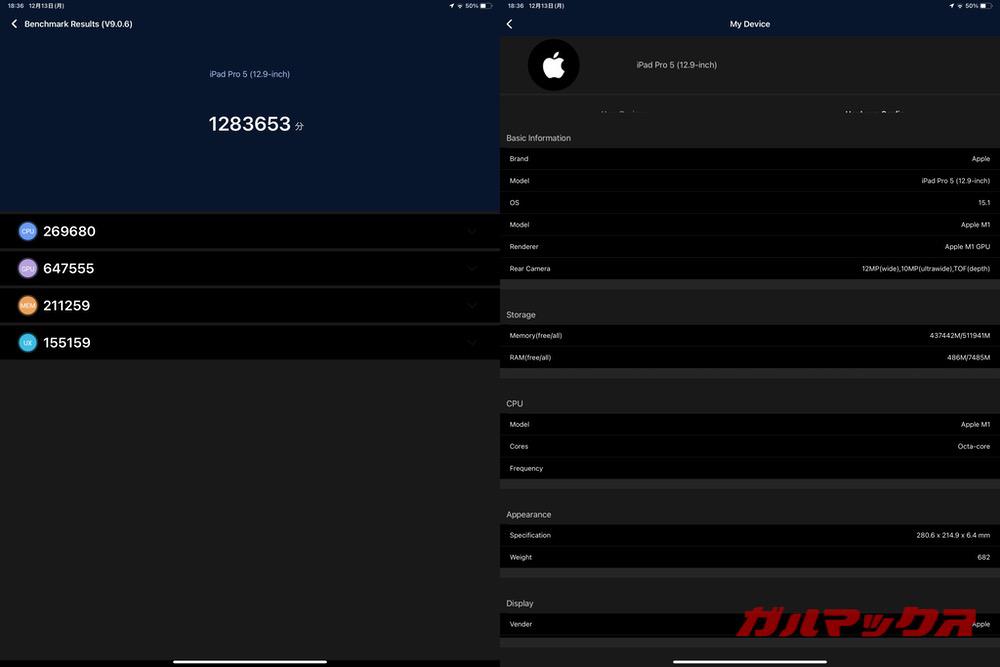
Task: Tap the total score 1283653
Action: pos(250,123)
